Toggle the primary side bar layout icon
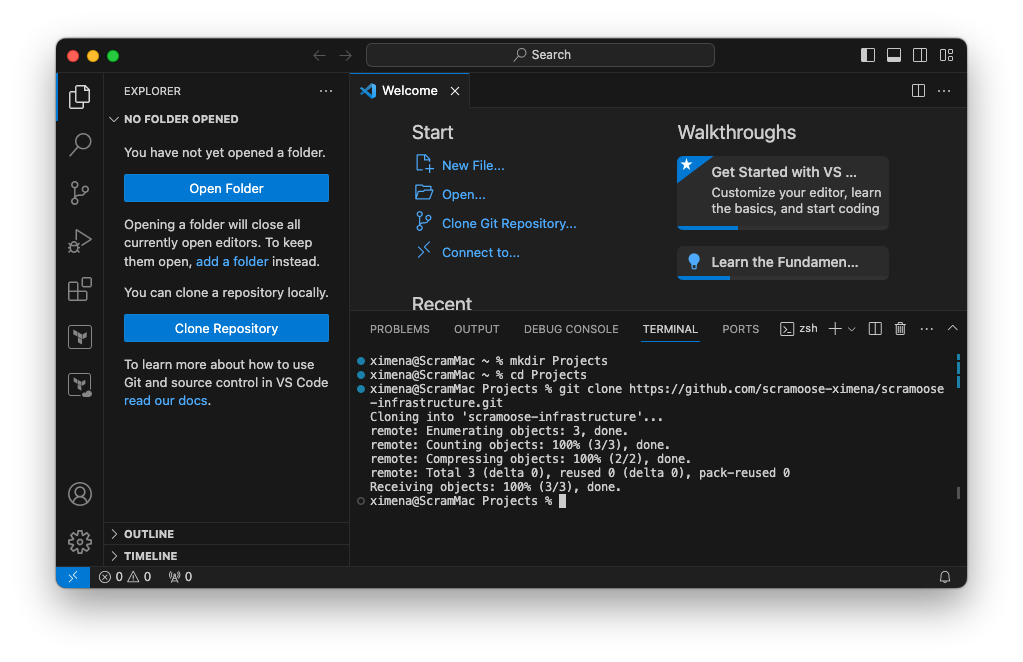The width and height of the screenshot is (1023, 662). coord(868,55)
